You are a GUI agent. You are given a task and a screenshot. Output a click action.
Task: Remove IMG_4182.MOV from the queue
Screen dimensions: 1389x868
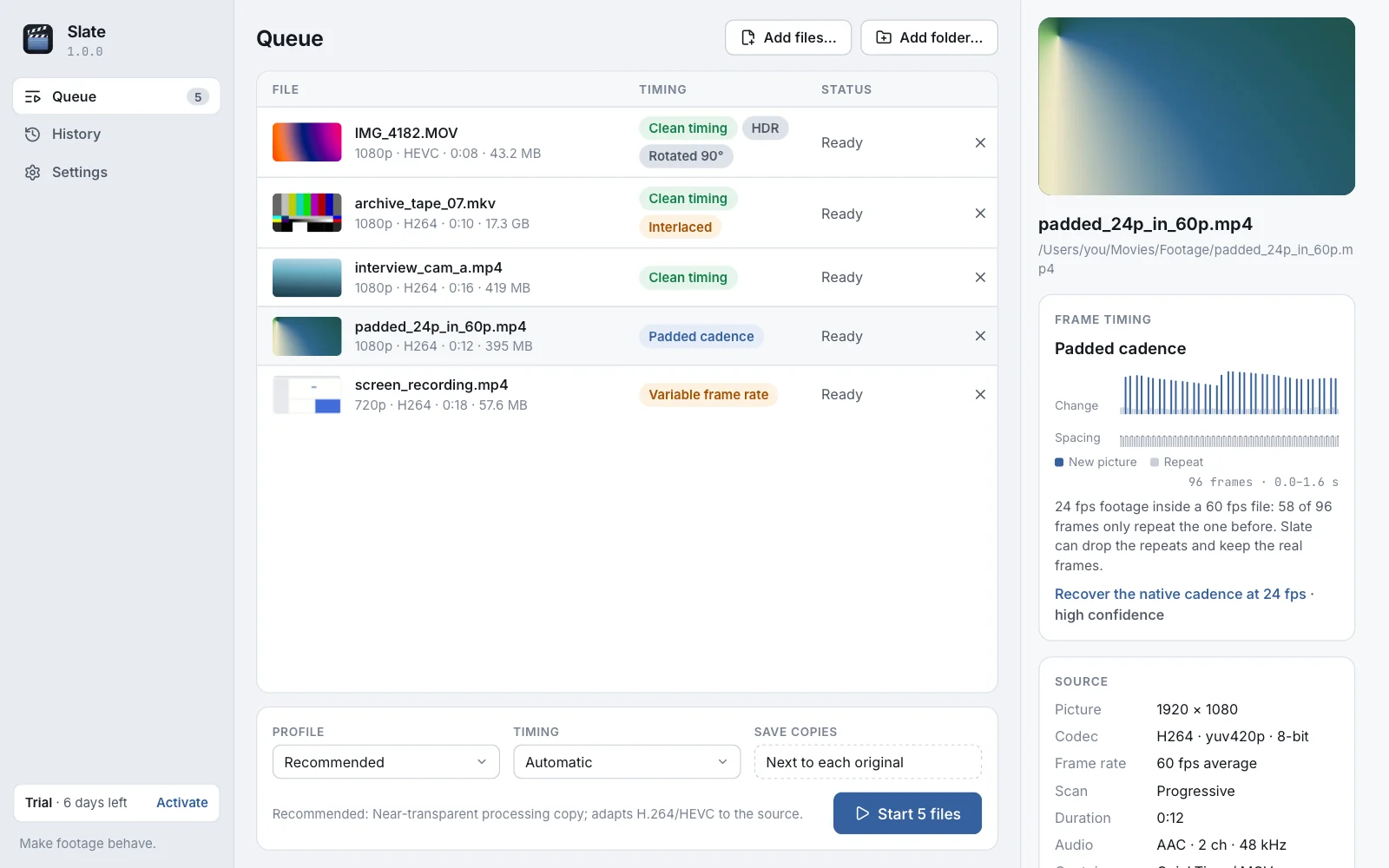click(x=980, y=142)
